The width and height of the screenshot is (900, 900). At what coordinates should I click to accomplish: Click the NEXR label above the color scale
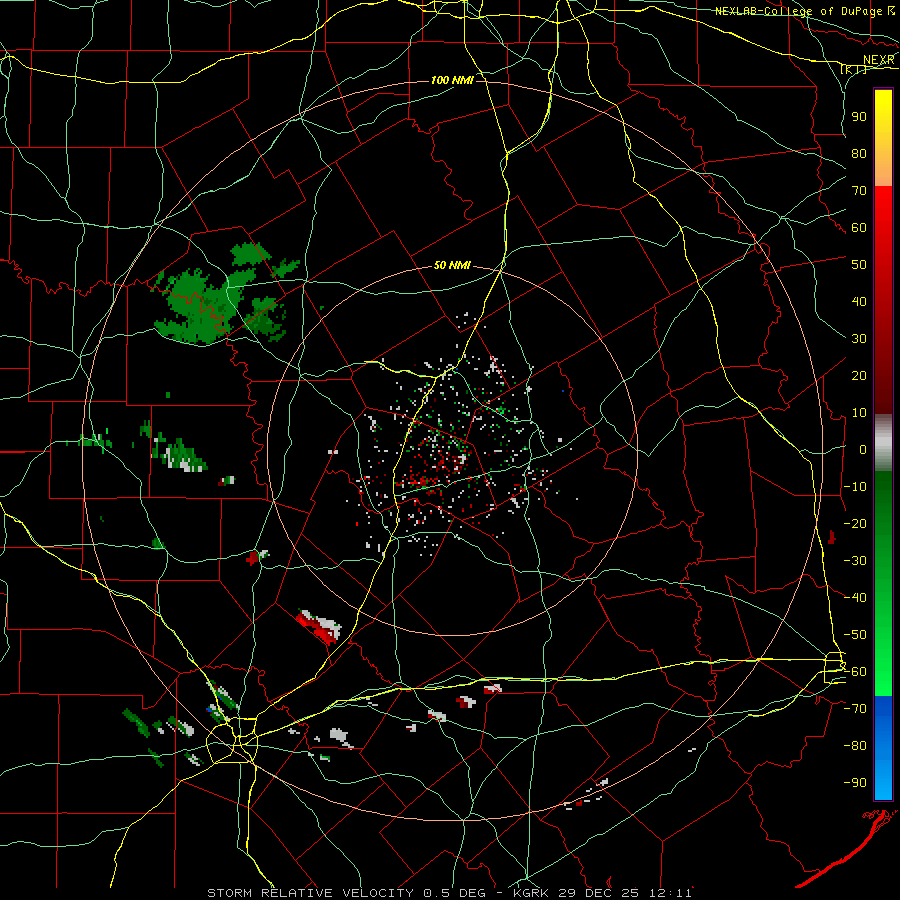pyautogui.click(x=879, y=60)
